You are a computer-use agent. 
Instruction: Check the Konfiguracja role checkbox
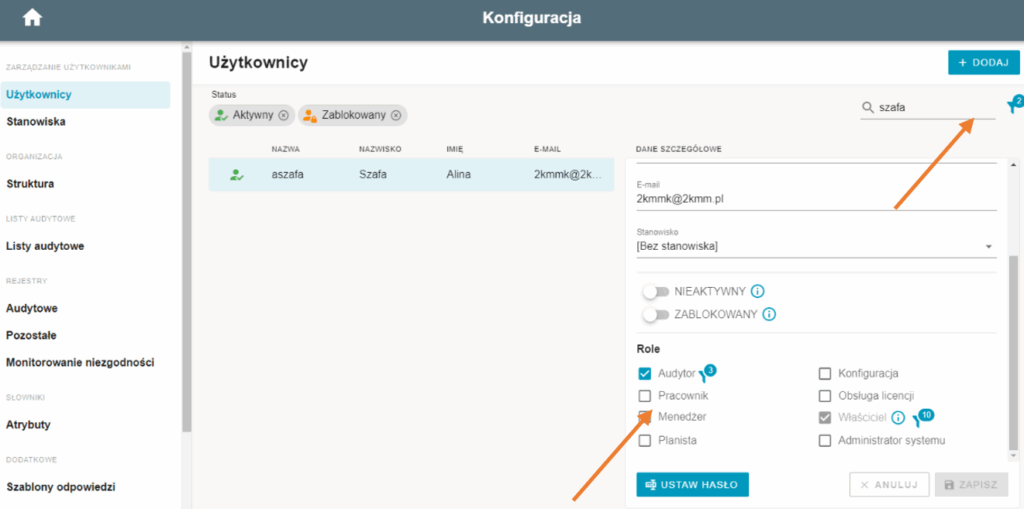pos(825,374)
